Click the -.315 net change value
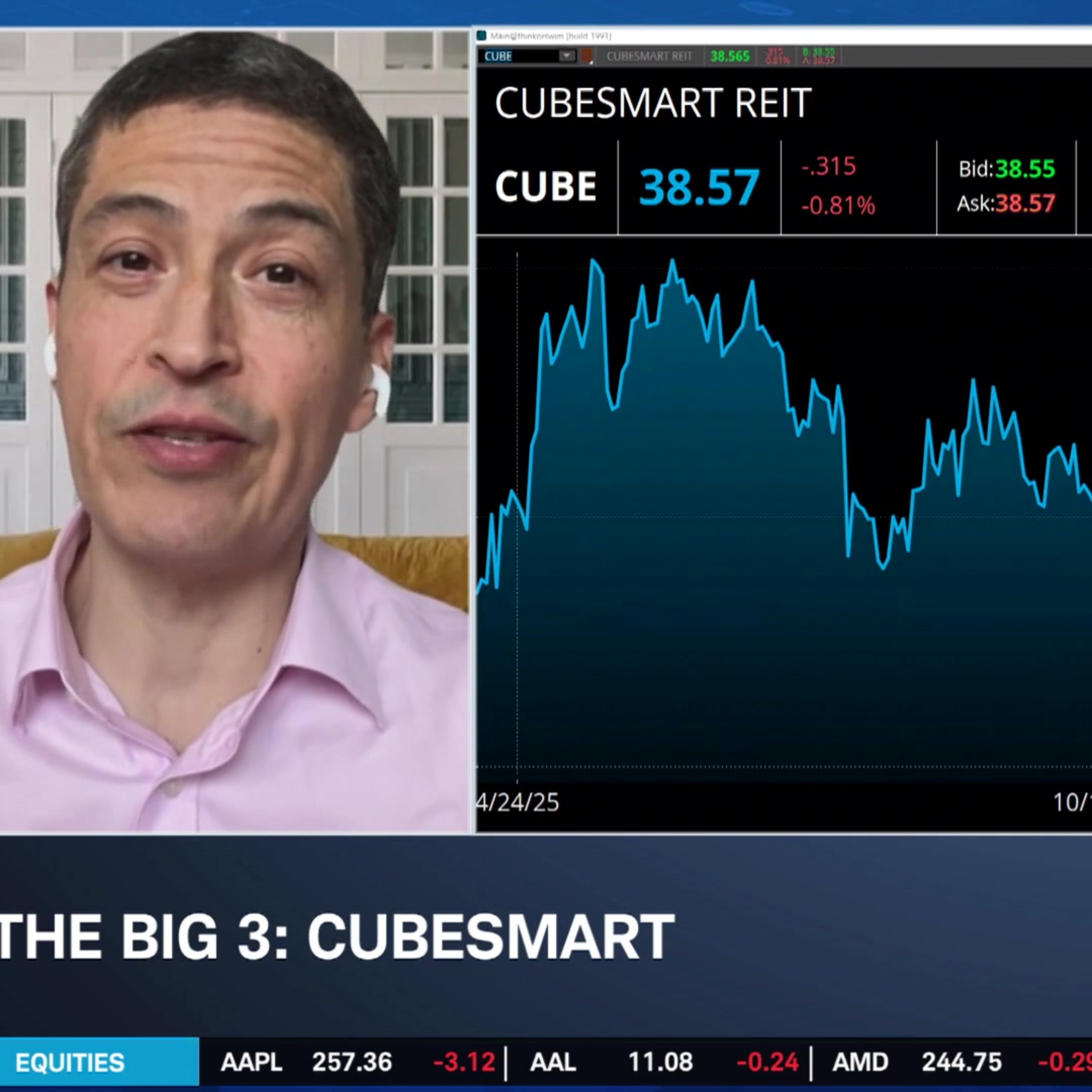 tap(828, 166)
